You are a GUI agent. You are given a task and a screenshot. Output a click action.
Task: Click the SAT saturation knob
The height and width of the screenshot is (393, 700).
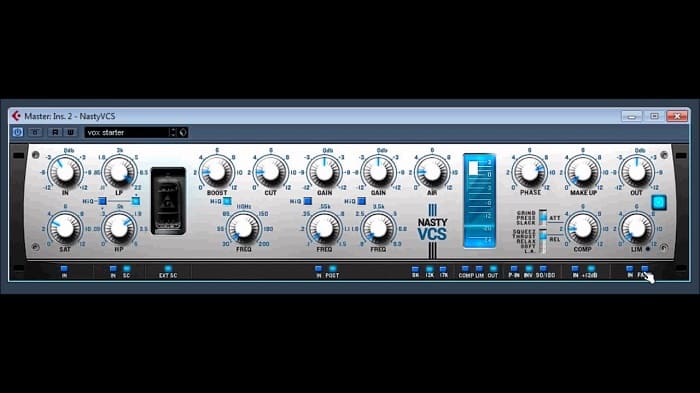[x=65, y=229]
